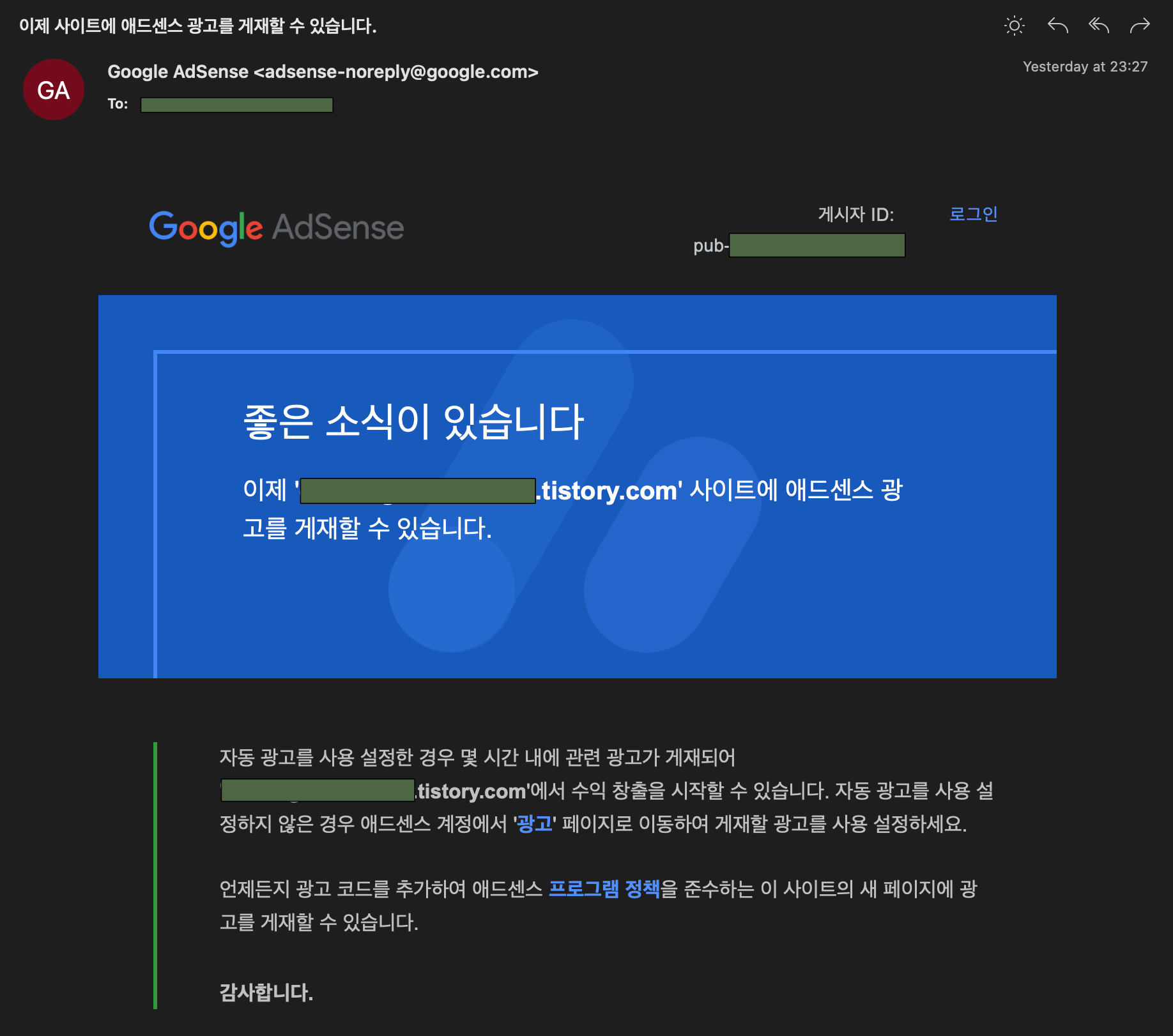The height and width of the screenshot is (1036, 1173).
Task: Click the Forward arrow icon
Action: pyautogui.click(x=1140, y=26)
